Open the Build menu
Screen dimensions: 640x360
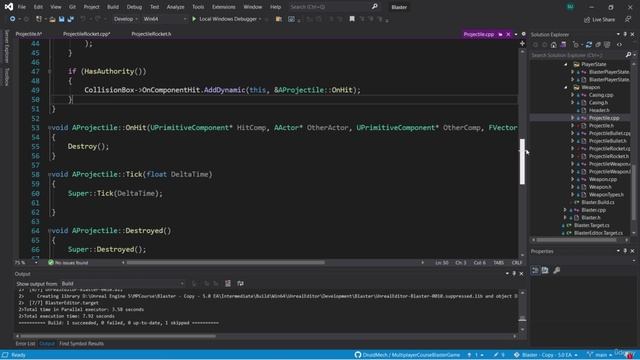[113, 7]
